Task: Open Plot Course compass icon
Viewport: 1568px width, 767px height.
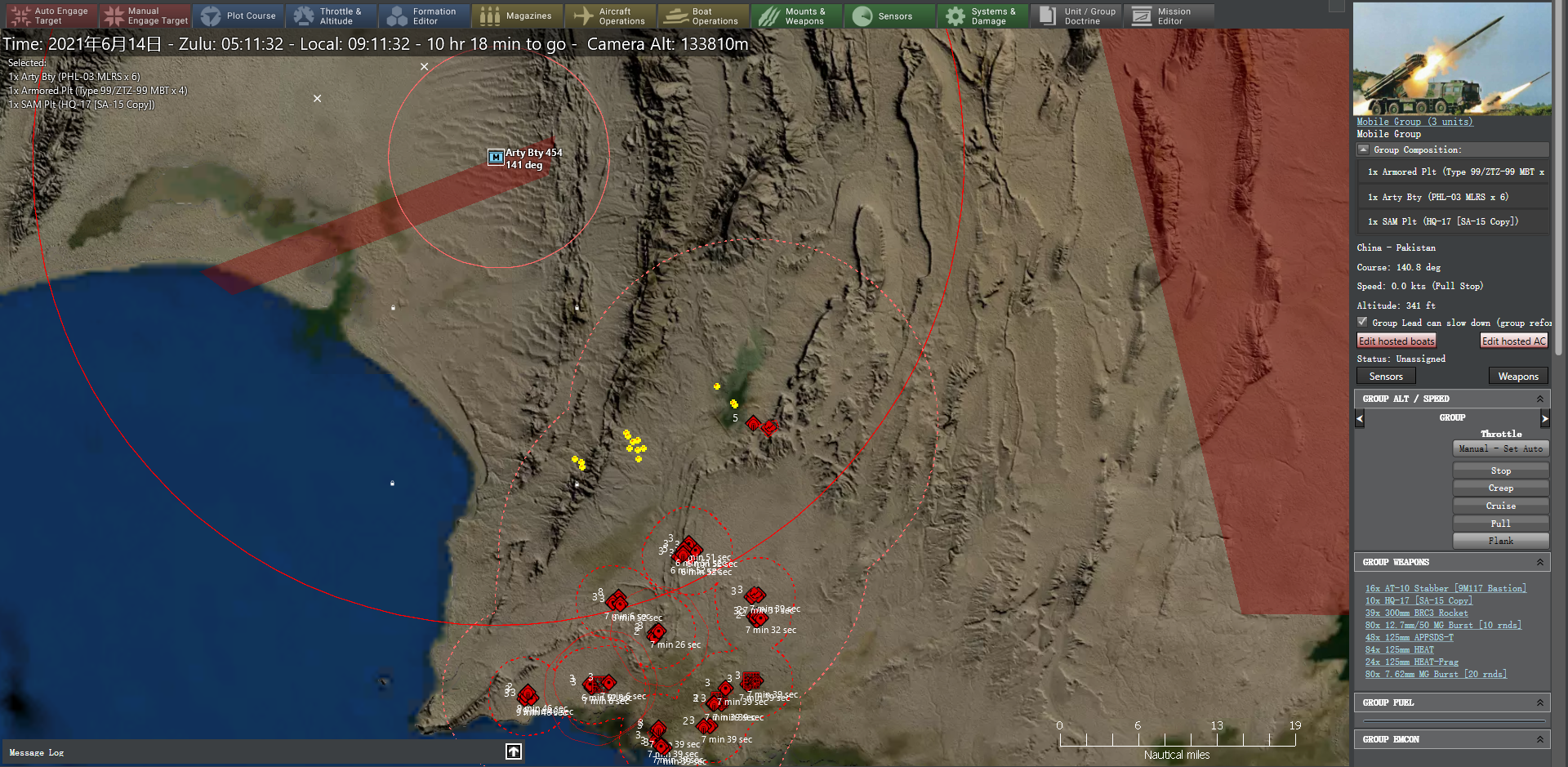Action: 211,16
